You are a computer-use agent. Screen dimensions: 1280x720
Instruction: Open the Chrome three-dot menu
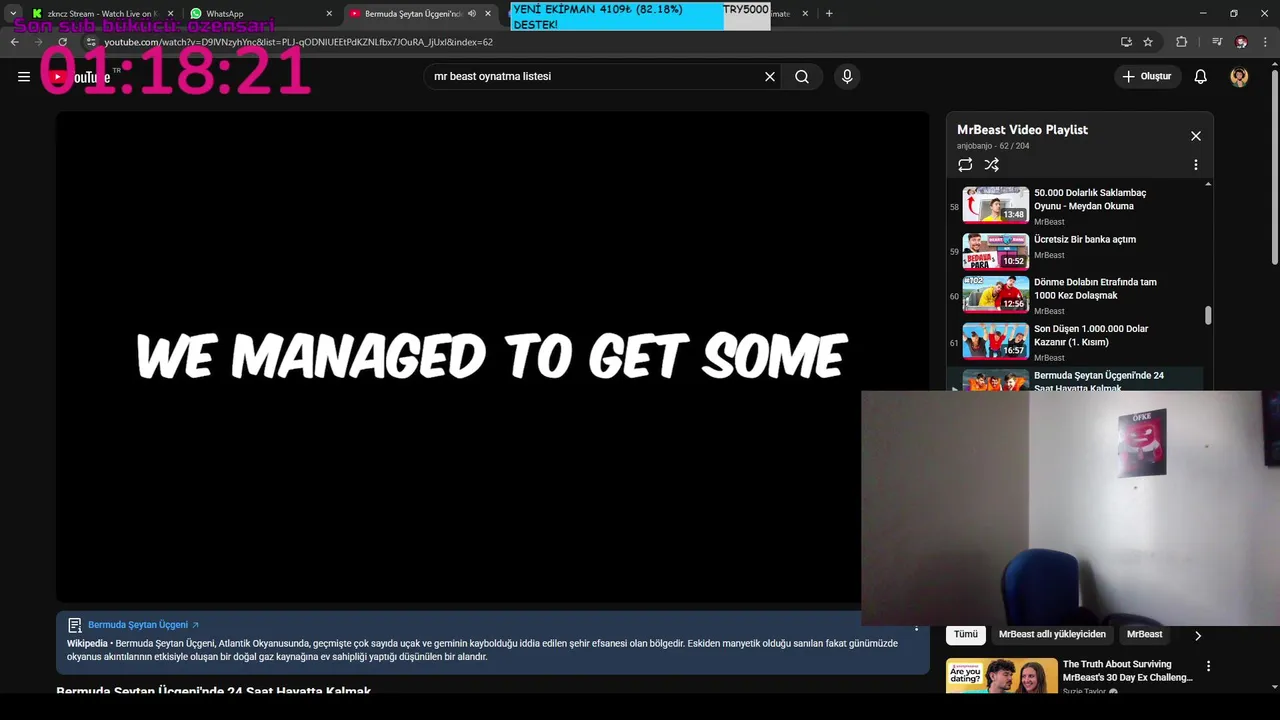(x=1263, y=42)
